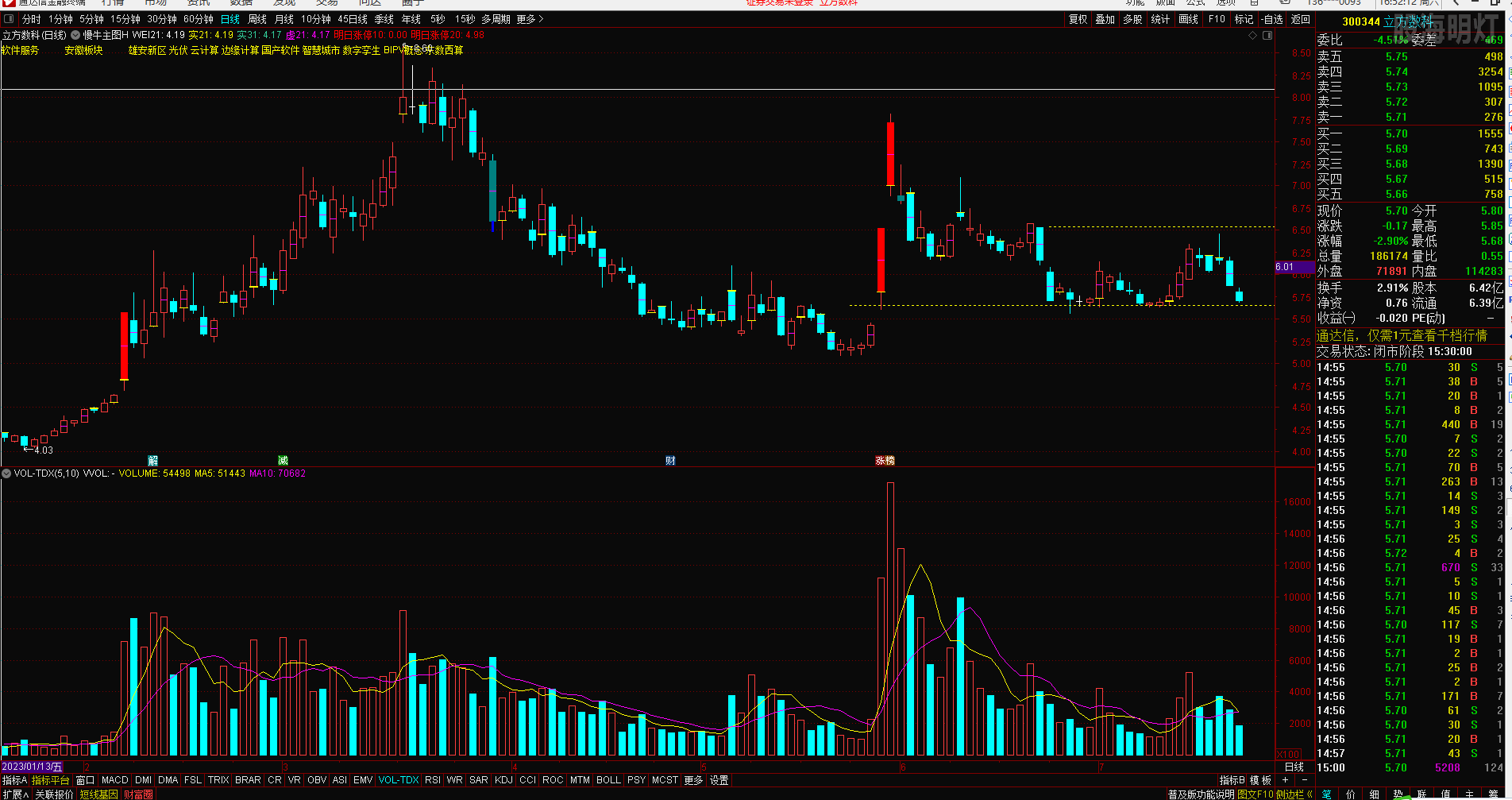Screen dimensions: 1512x800
Task: Switch indicator to KDJ
Action: (503, 780)
